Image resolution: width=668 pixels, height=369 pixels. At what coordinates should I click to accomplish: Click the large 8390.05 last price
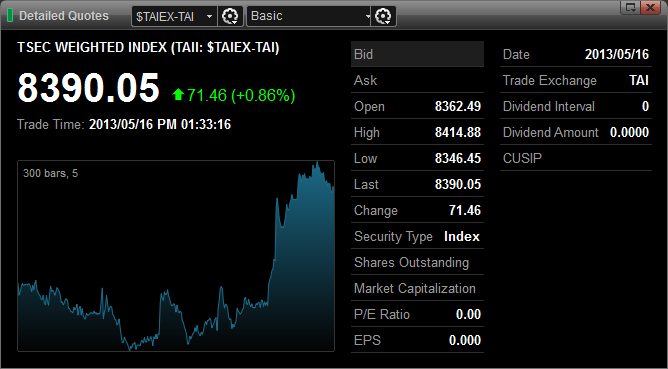88,88
